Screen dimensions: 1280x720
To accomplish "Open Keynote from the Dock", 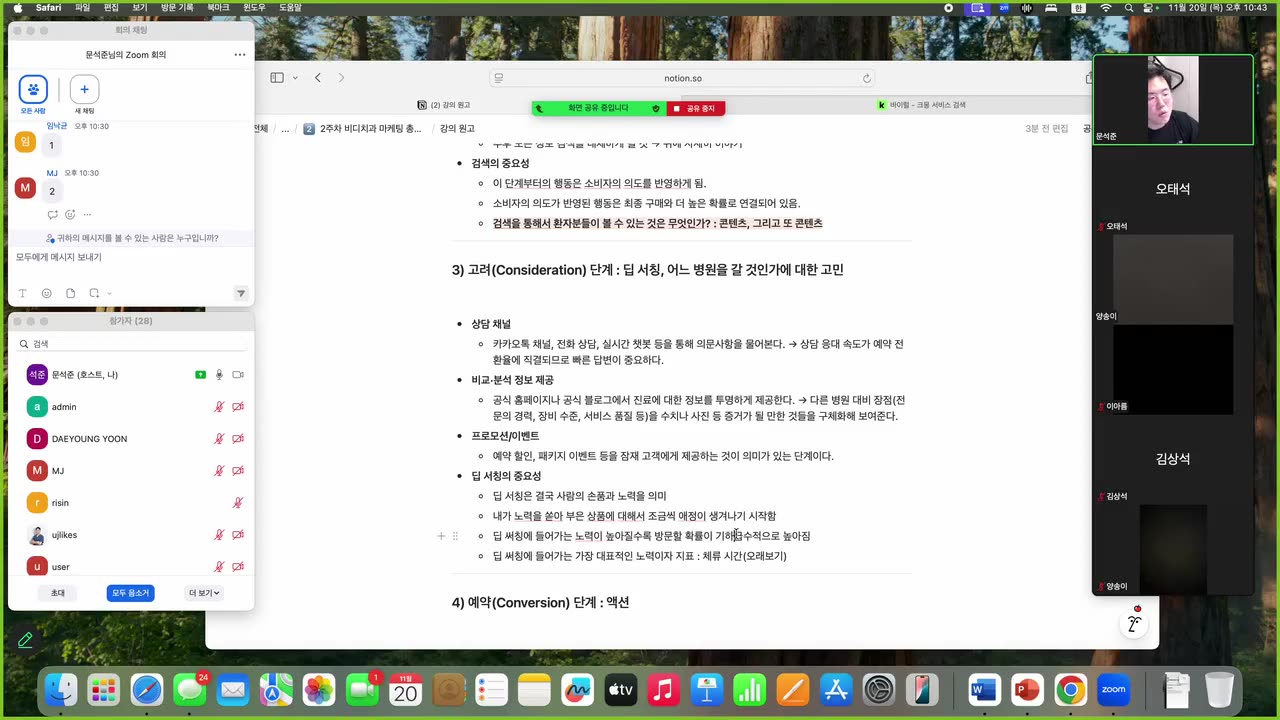I will [707, 690].
